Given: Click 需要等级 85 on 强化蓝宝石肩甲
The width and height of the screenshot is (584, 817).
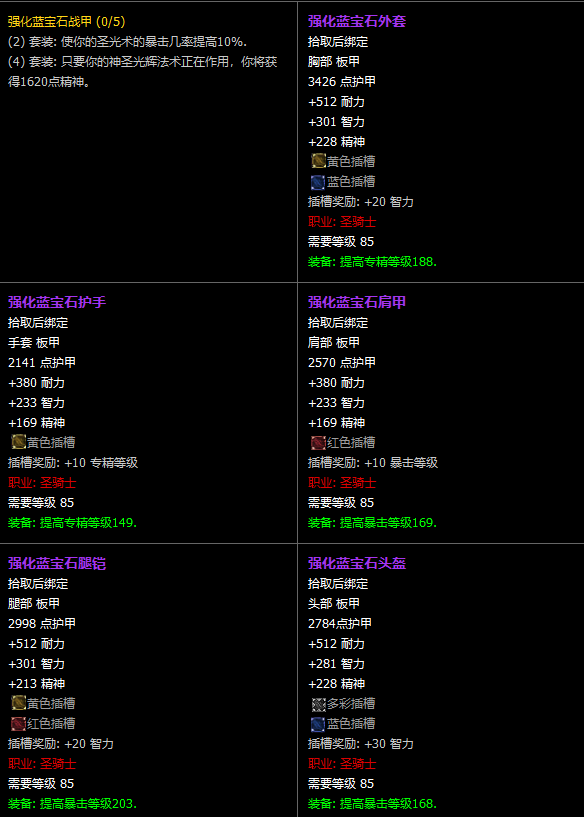Looking at the screenshot, I should pyautogui.click(x=341, y=503).
